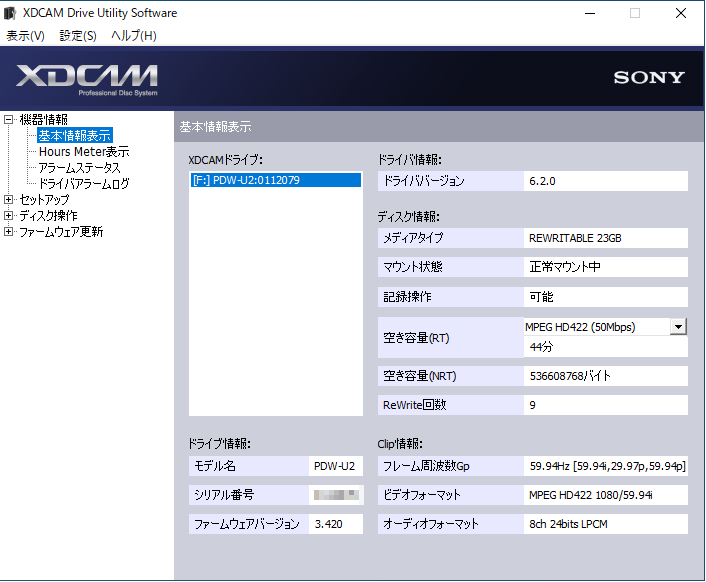
Task: Expand the ディスク操作 tree node
Action: [9, 216]
